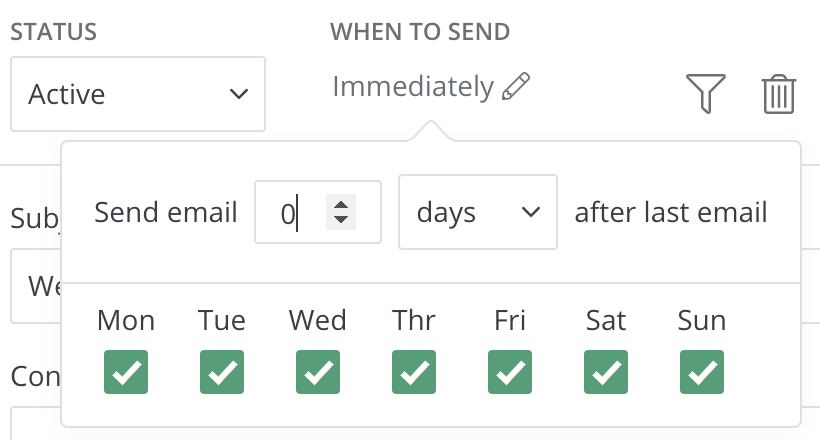This screenshot has width=820, height=440.
Task: Click the trash can delete icon
Action: coord(778,94)
